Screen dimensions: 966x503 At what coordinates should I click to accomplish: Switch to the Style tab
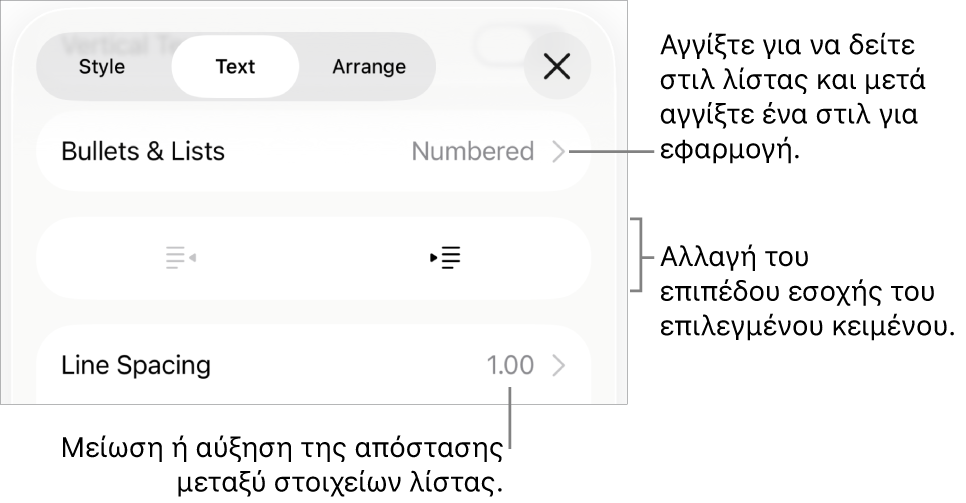click(x=102, y=67)
